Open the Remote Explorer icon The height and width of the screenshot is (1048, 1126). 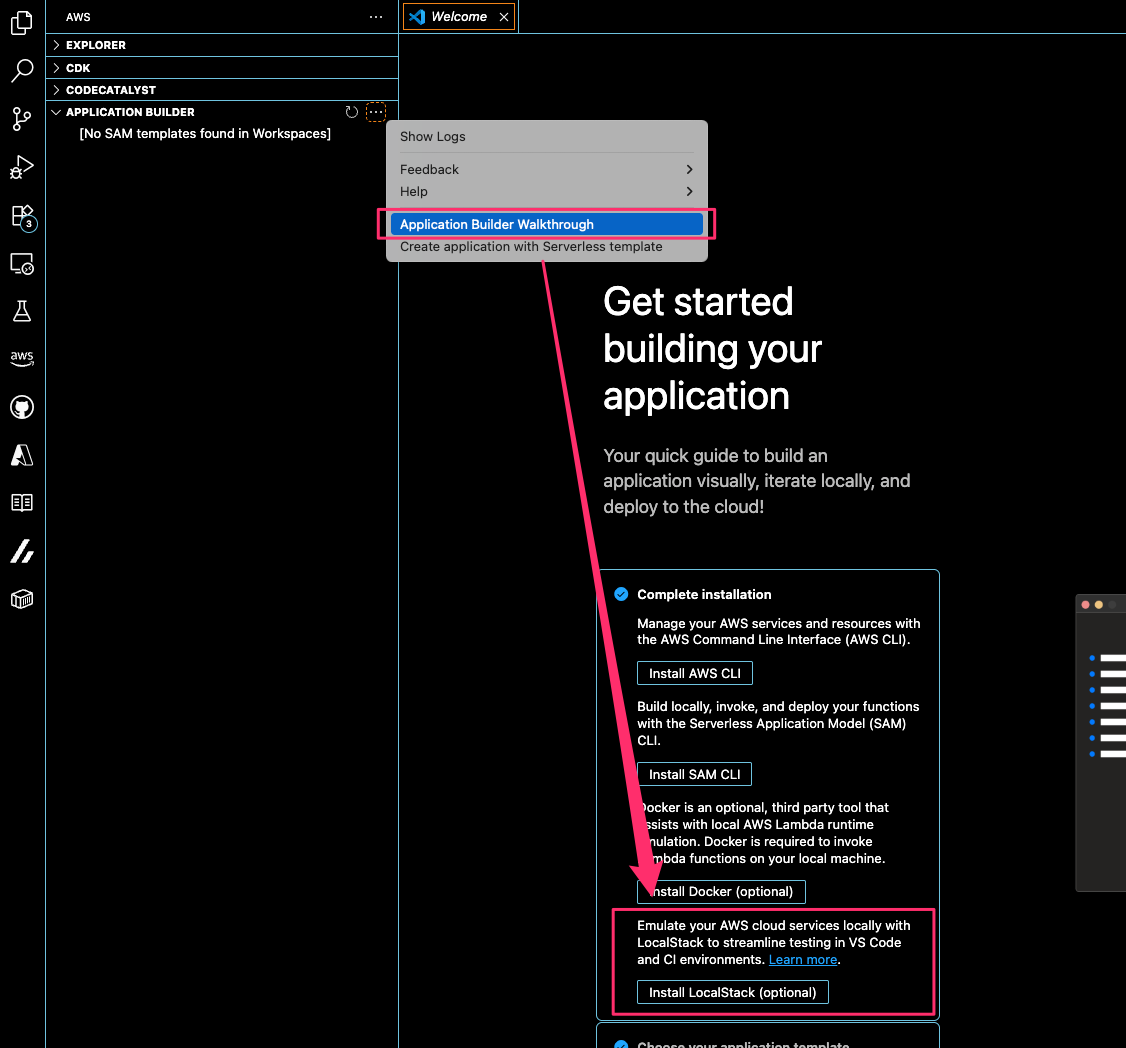coord(22,264)
